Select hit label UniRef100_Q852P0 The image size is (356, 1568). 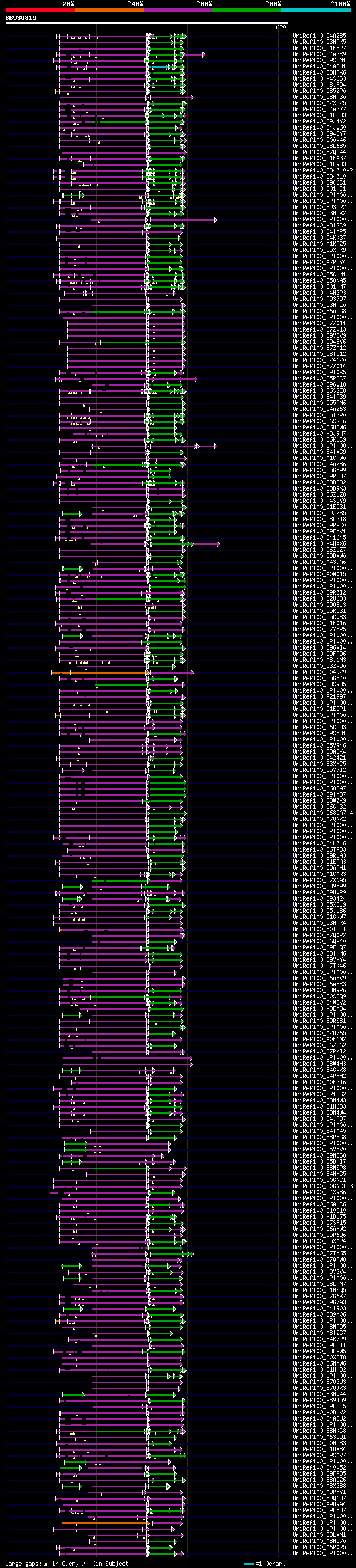pyautogui.click(x=319, y=91)
